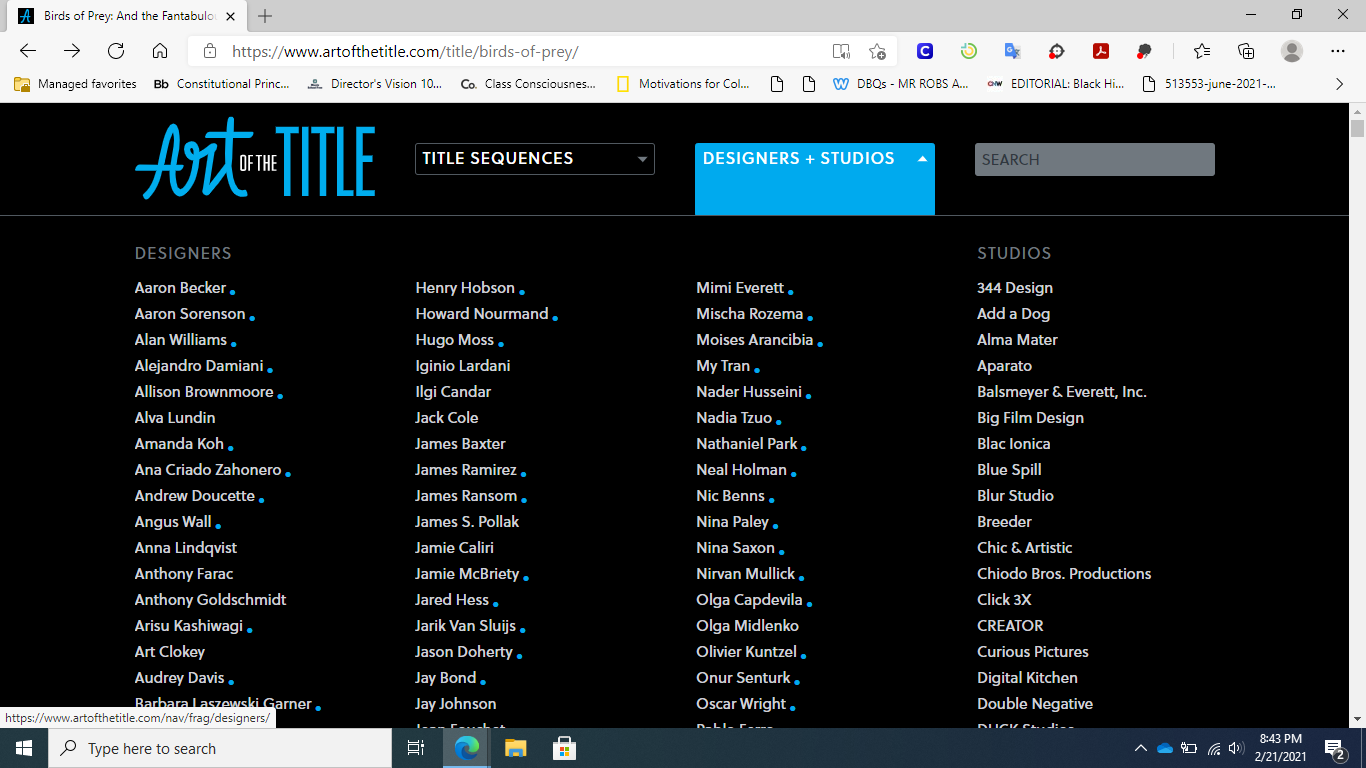Viewport: 1366px width, 768px height.
Task: Click the Windows taskbar search box
Action: point(220,748)
